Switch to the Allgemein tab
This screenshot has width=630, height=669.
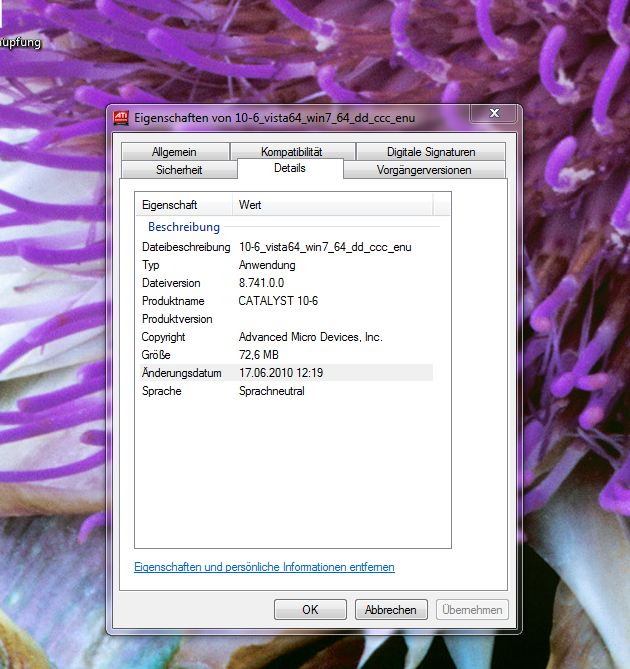click(x=174, y=151)
